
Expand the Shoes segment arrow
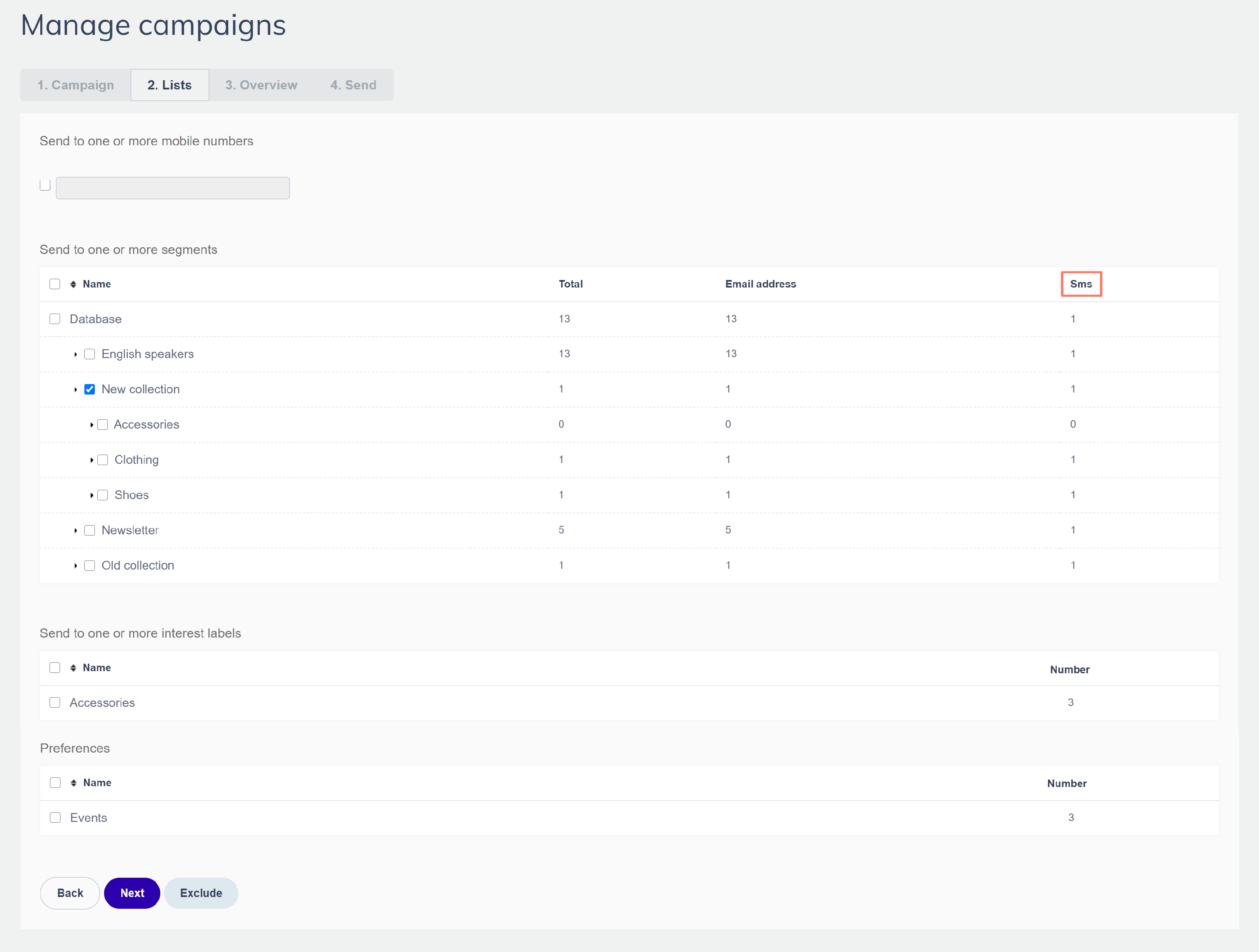91,496
